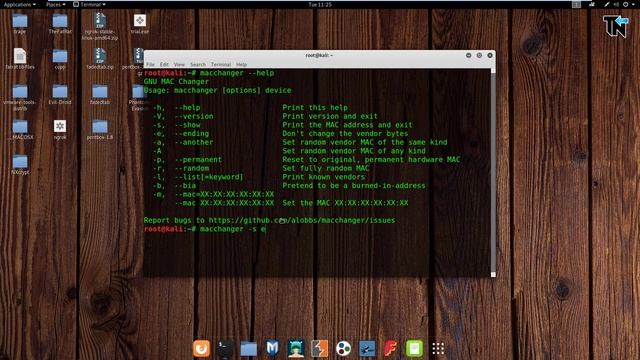Open the terminal File menu
The width and height of the screenshot is (640, 360).
[x=150, y=64]
